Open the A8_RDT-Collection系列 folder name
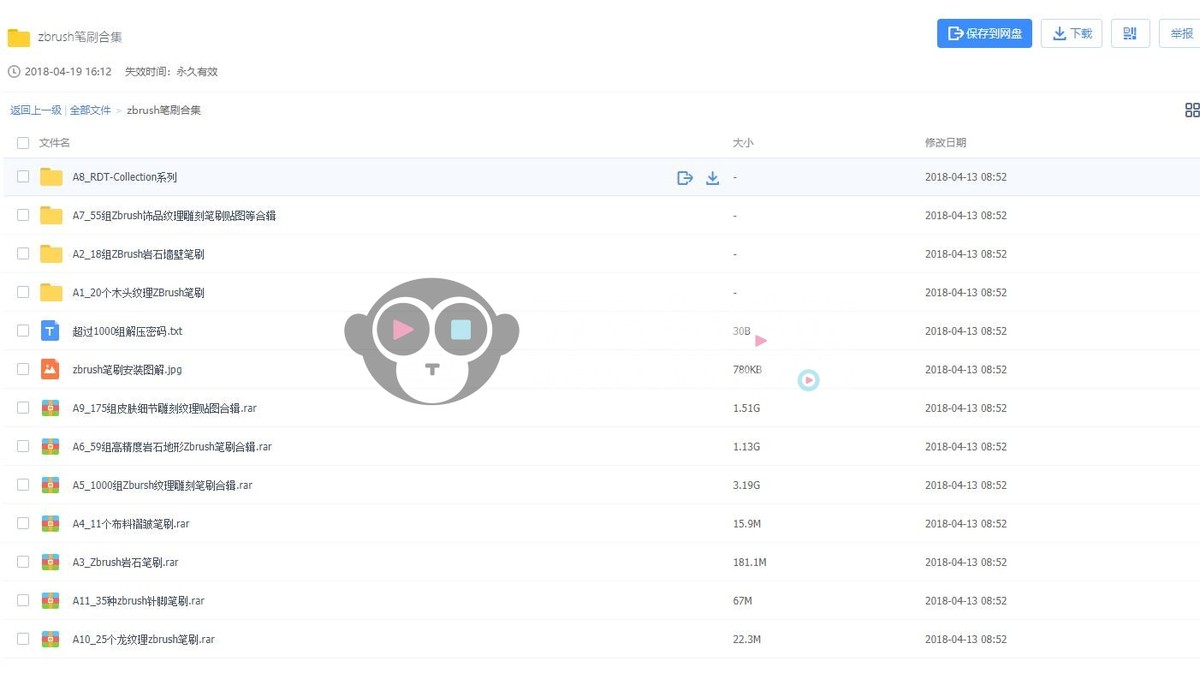Screen dimensions: 1200x684 coord(125,177)
